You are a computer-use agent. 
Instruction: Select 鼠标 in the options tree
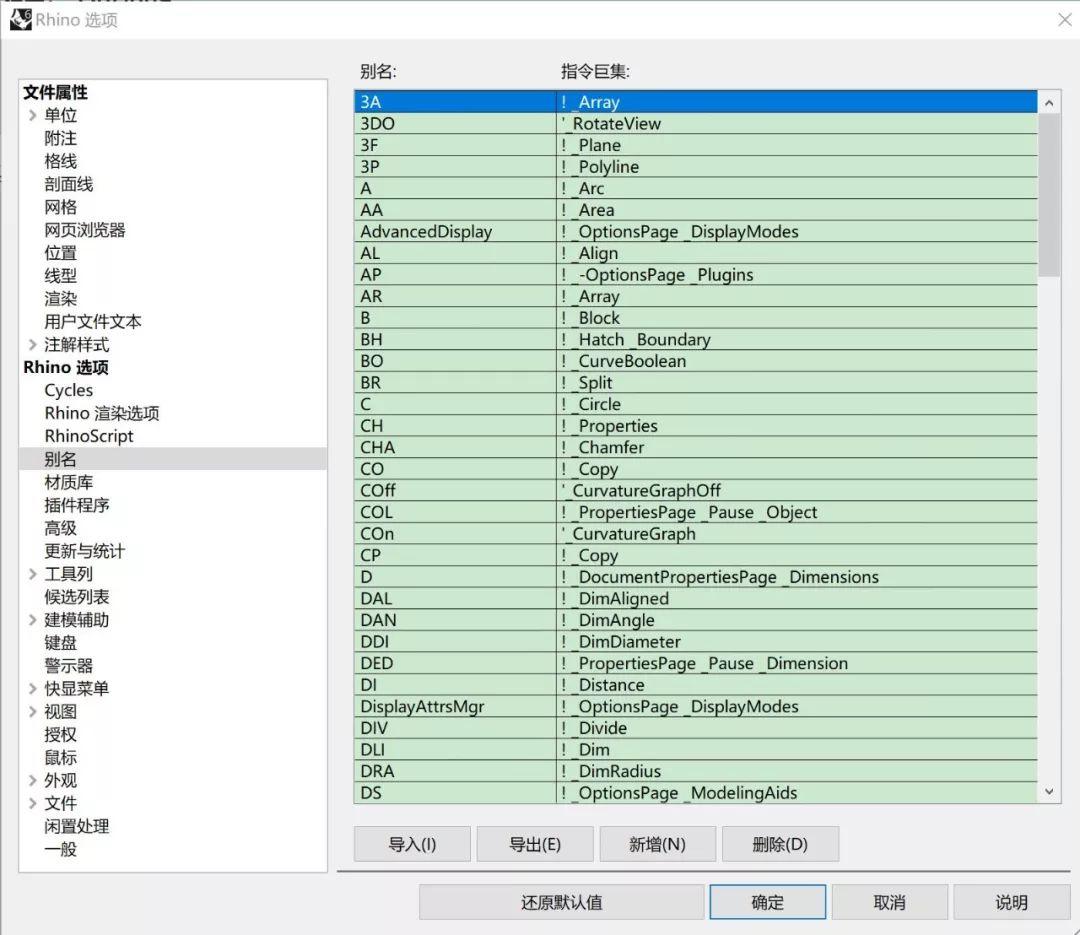tap(61, 757)
